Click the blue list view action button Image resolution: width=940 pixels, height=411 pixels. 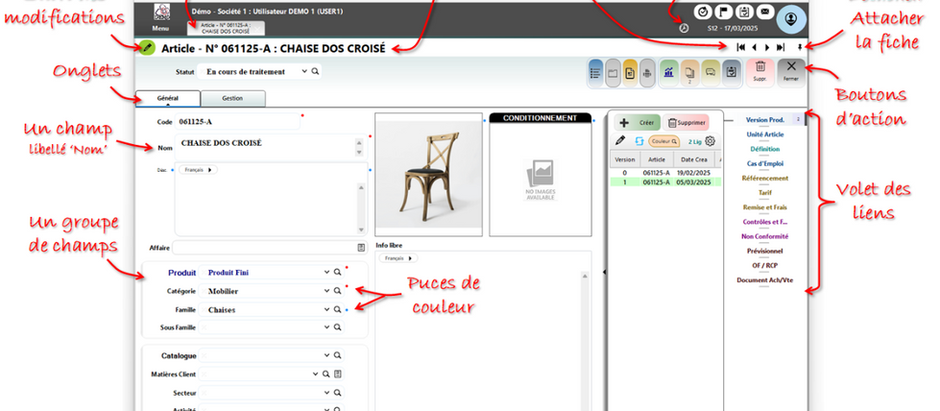point(596,73)
